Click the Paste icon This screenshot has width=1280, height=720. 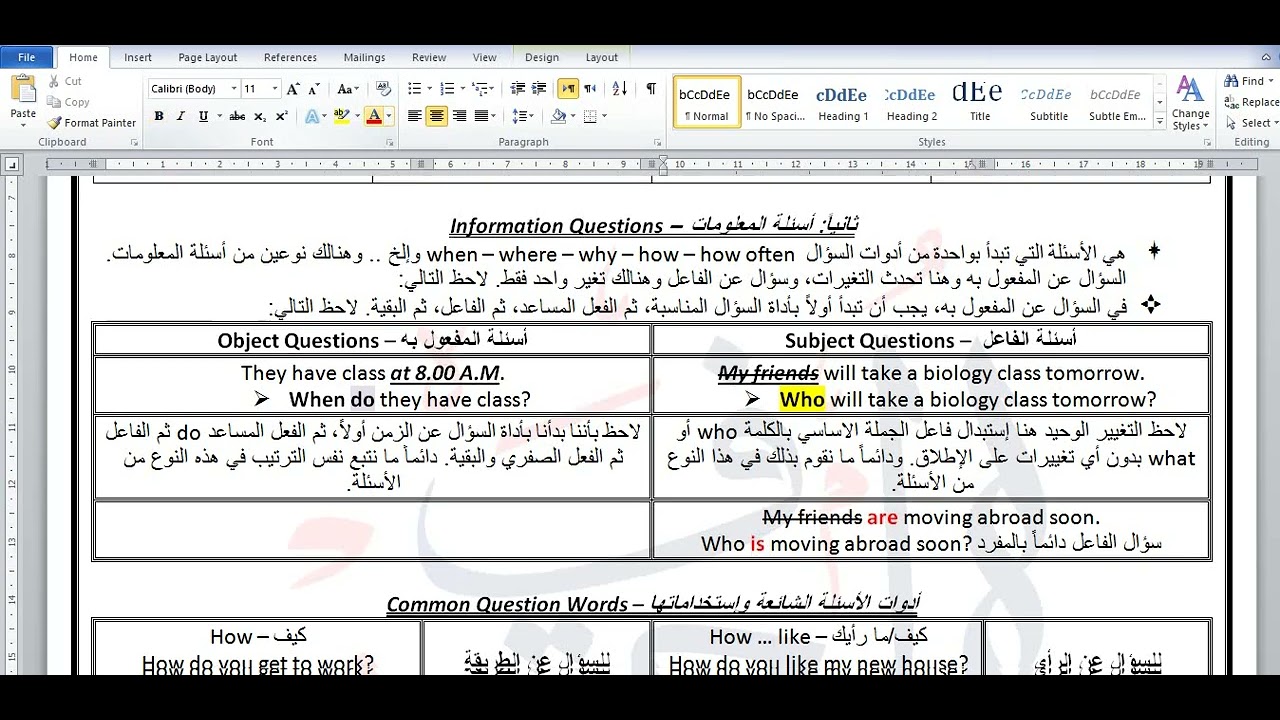pos(22,90)
